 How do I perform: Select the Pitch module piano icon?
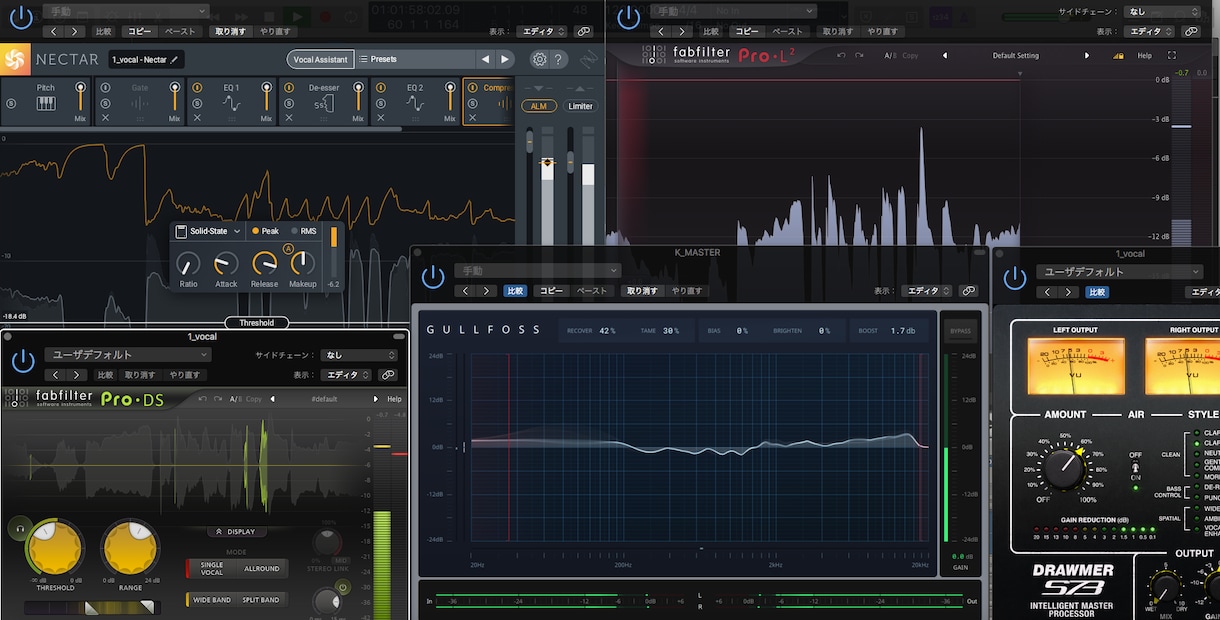[x=46, y=103]
